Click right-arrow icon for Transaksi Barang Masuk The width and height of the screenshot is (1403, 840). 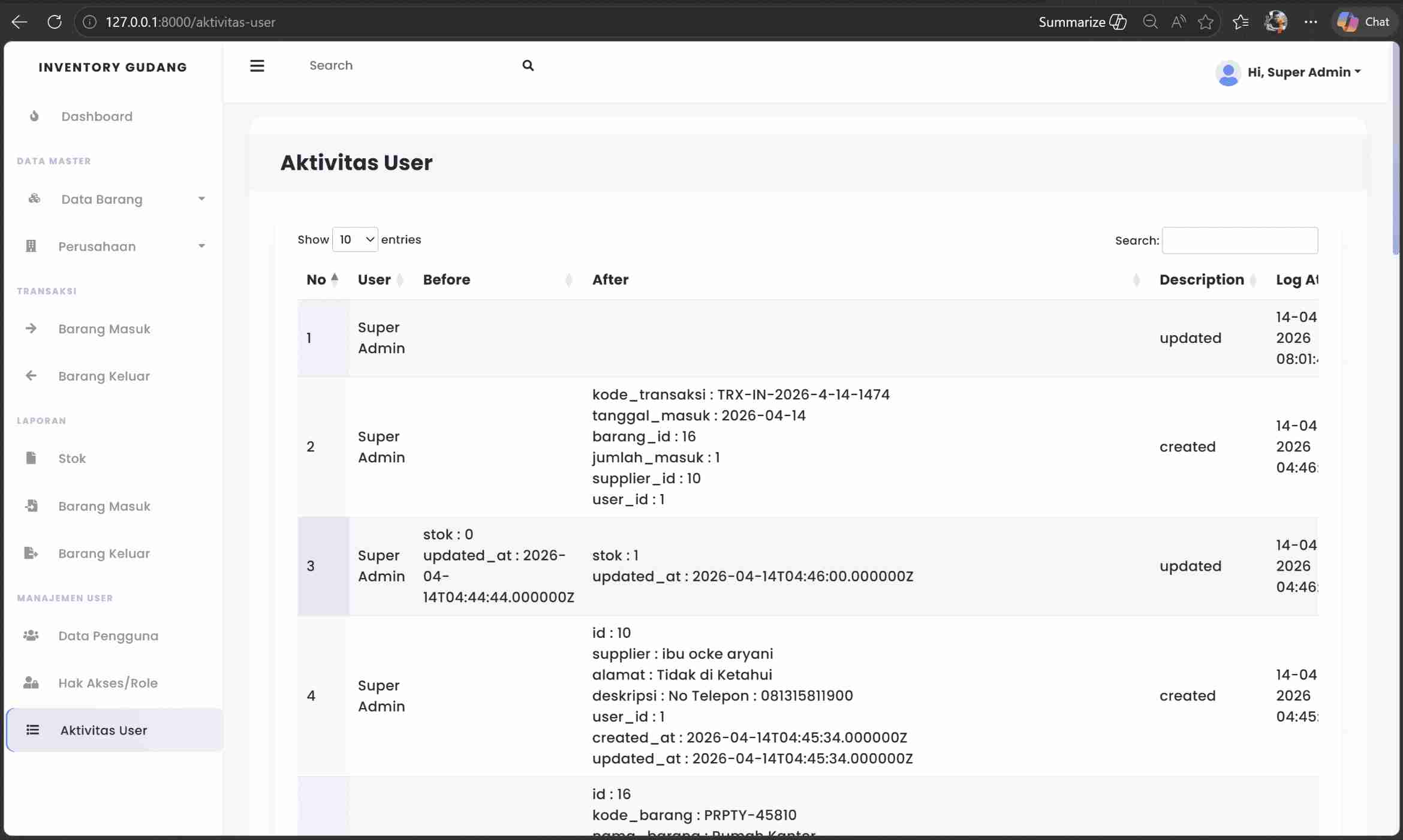[x=31, y=328]
